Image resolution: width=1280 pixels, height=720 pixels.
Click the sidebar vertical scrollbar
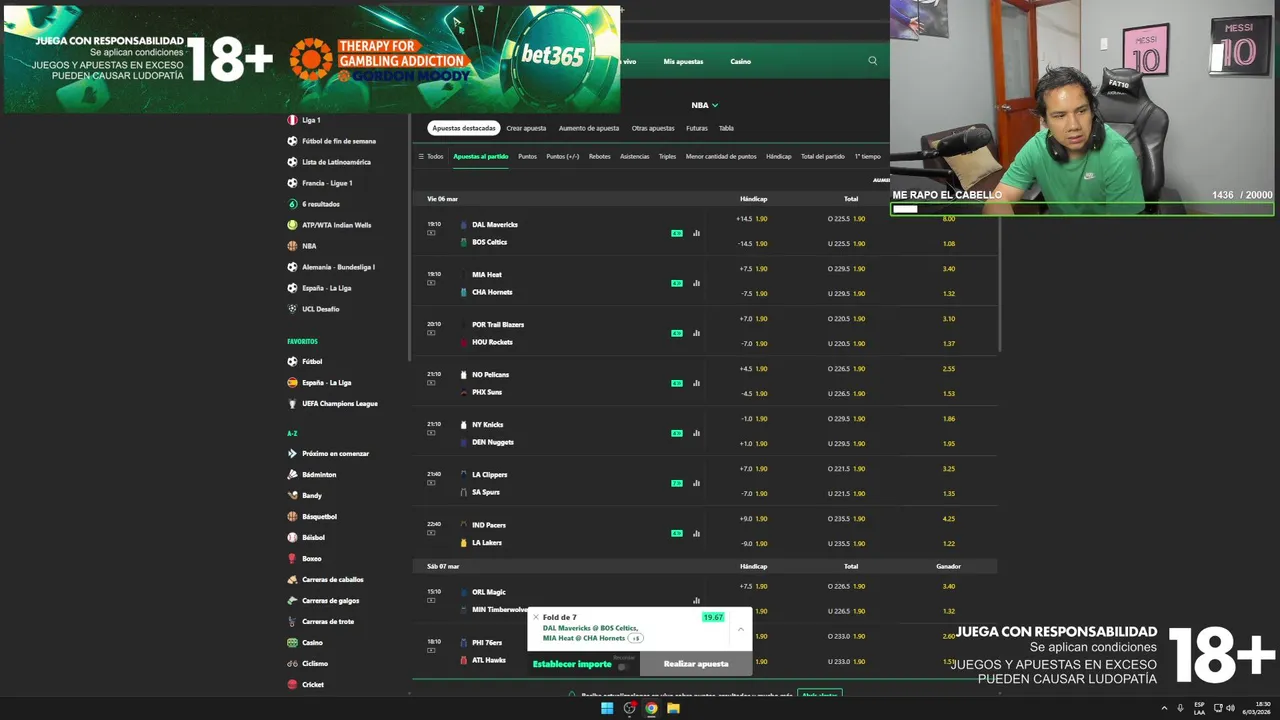[407, 238]
